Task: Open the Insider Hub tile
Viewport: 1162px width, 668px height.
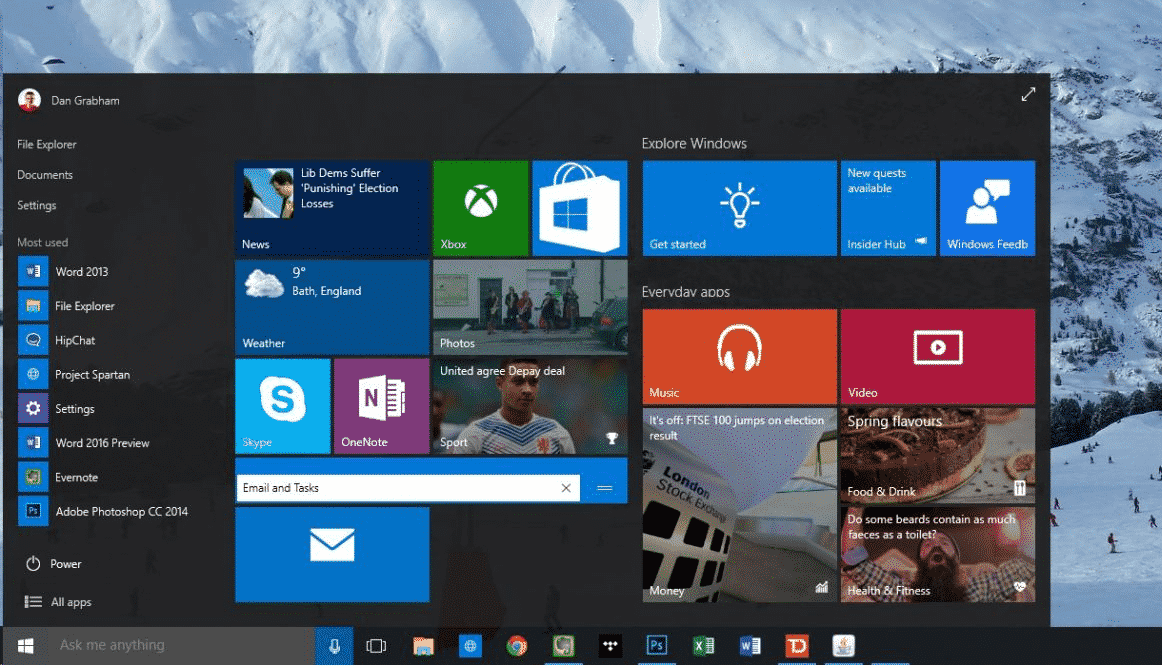Action: tap(888, 208)
